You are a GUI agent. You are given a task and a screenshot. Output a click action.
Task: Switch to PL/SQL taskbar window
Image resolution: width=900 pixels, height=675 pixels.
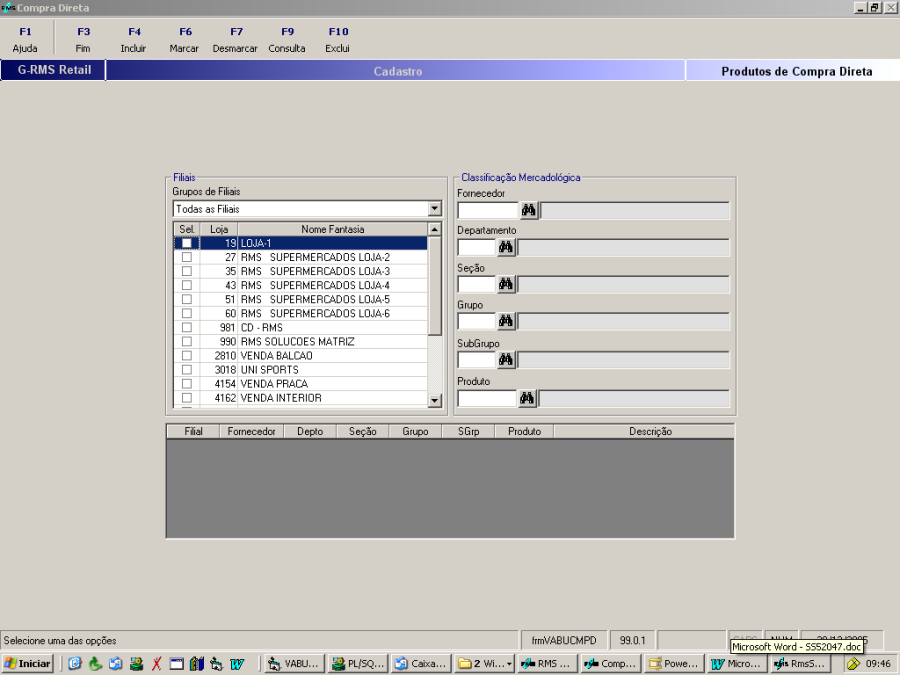click(358, 664)
